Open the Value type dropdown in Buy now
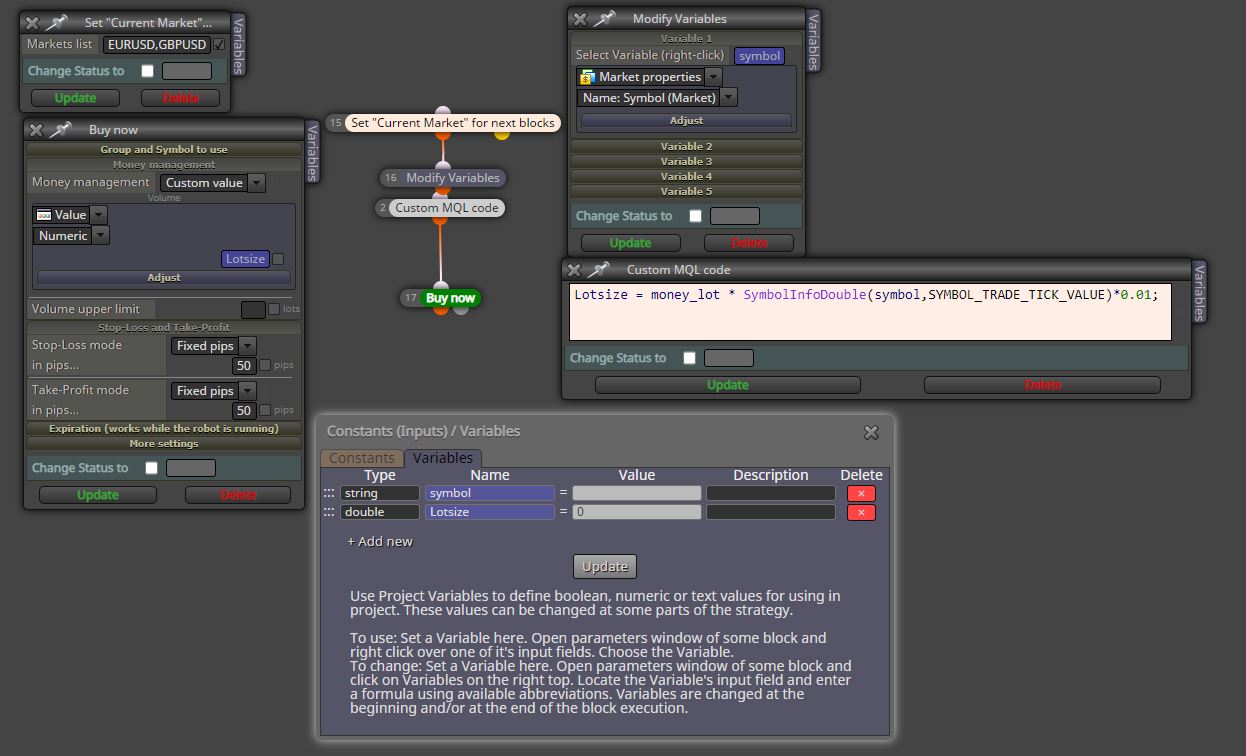Screen dimensions: 1246x756 pyautogui.click(x=98, y=215)
